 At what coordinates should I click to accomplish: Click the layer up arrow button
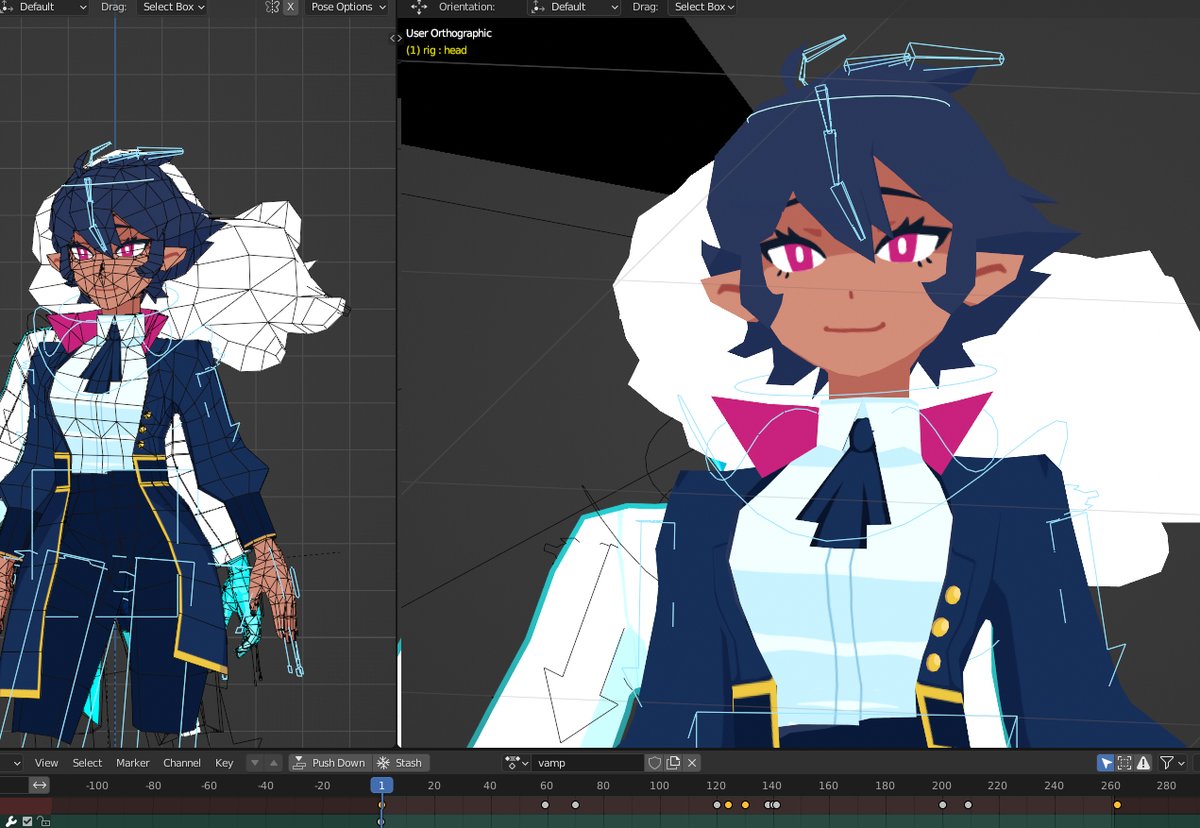tap(274, 763)
